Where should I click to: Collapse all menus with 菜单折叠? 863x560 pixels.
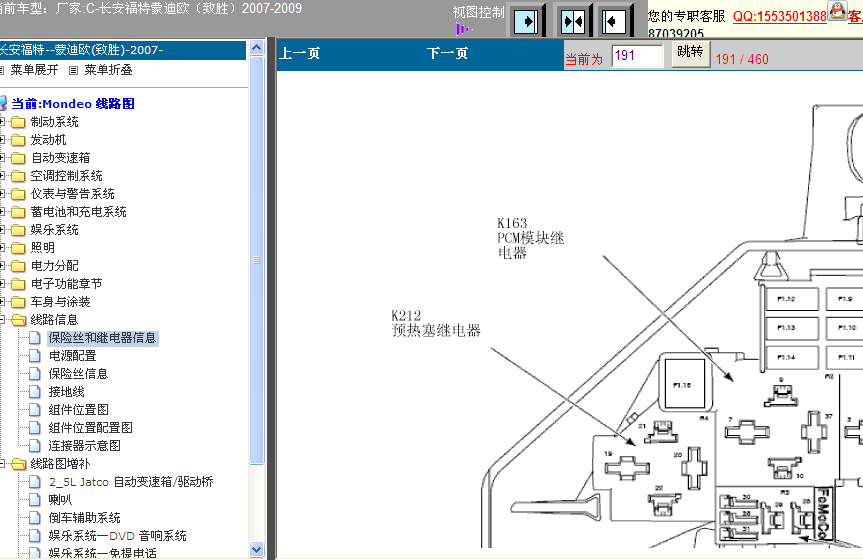[108, 70]
